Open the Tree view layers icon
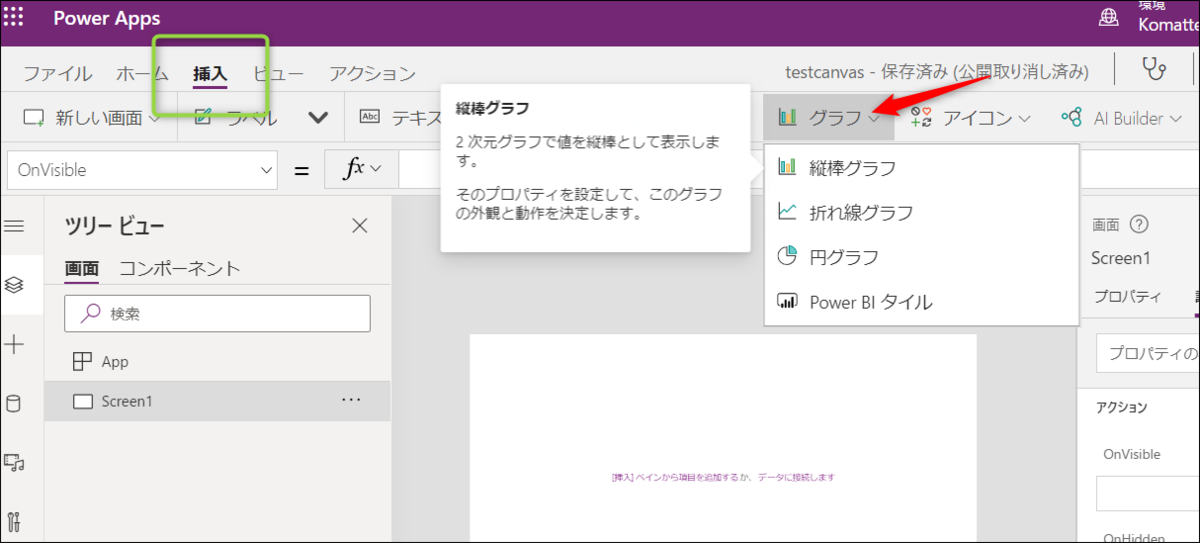Viewport: 1200px width, 543px height. (14, 285)
